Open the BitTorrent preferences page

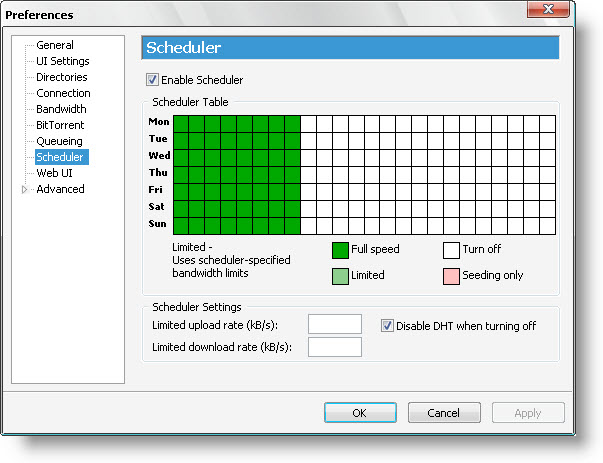coord(60,125)
